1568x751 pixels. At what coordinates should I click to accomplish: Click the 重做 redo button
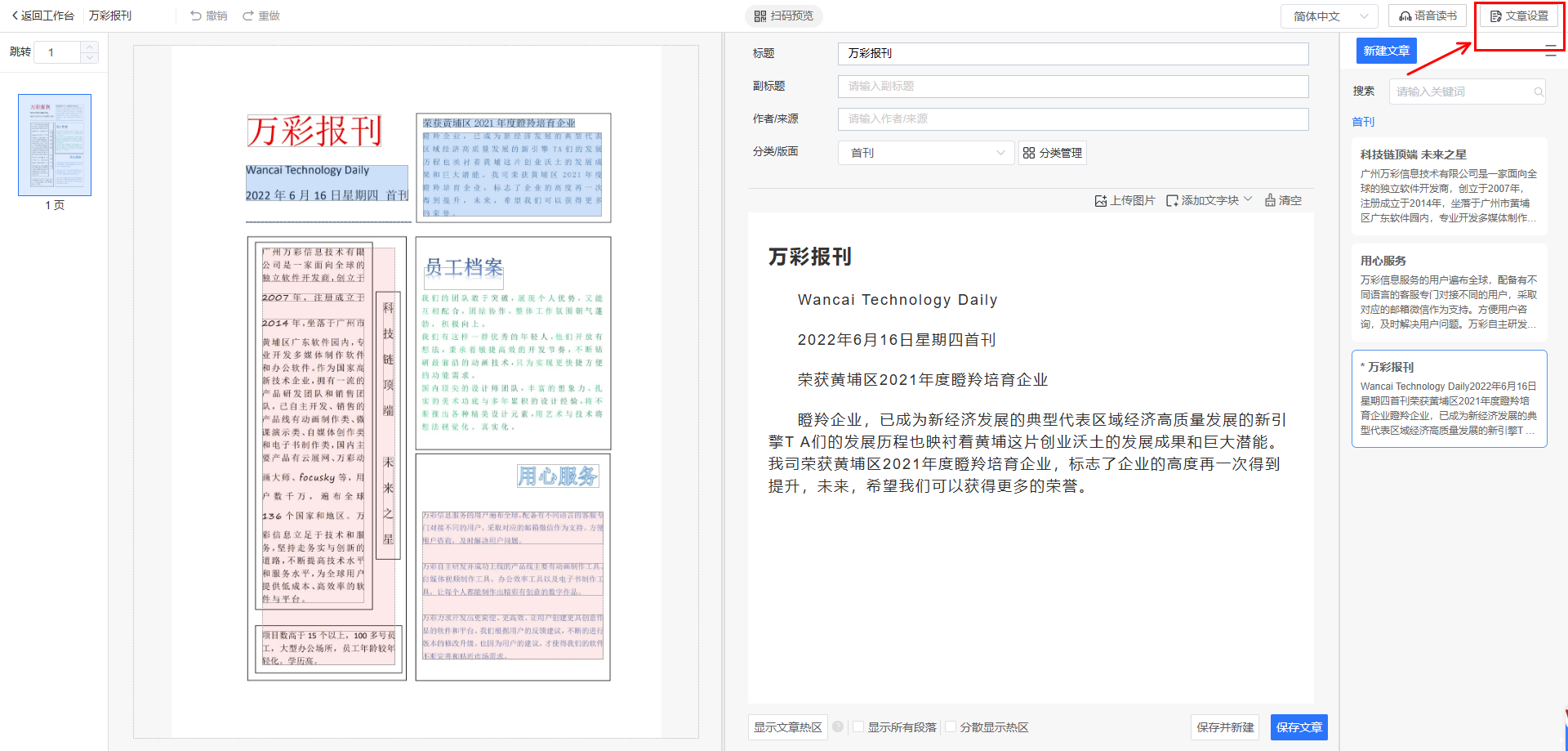[261, 16]
